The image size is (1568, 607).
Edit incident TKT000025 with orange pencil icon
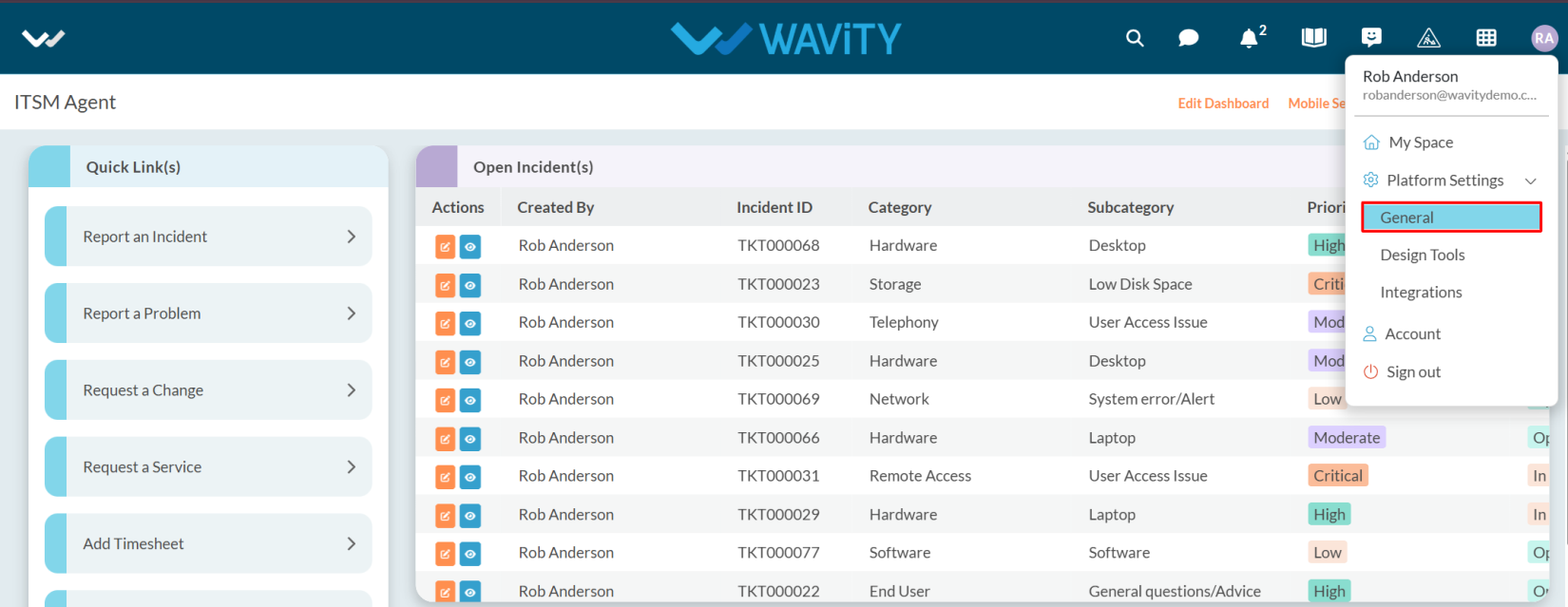click(x=445, y=362)
